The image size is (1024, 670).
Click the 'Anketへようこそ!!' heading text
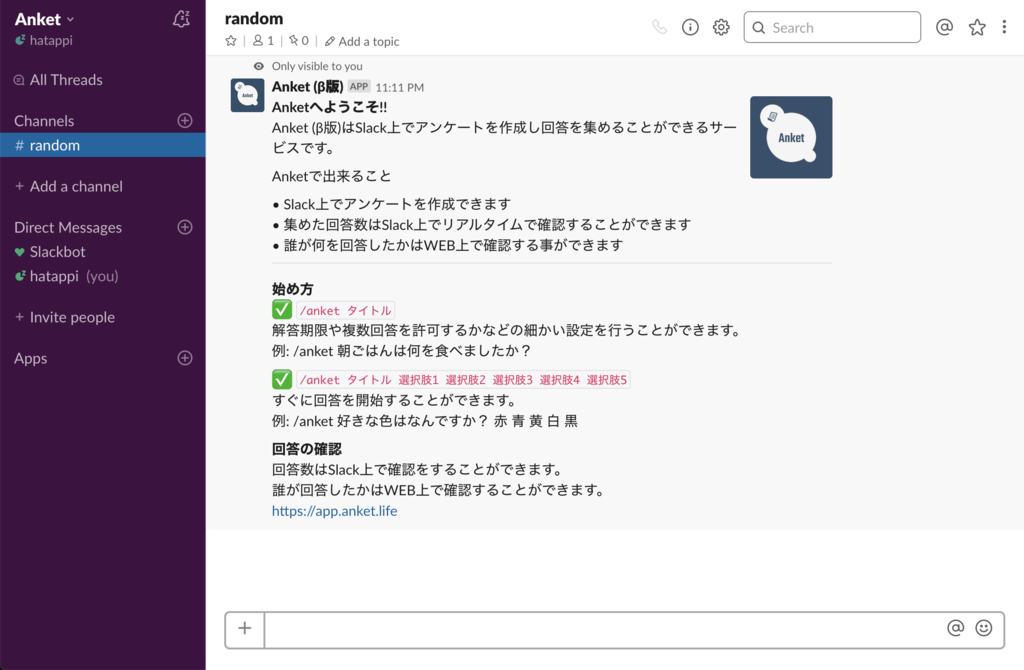(329, 107)
